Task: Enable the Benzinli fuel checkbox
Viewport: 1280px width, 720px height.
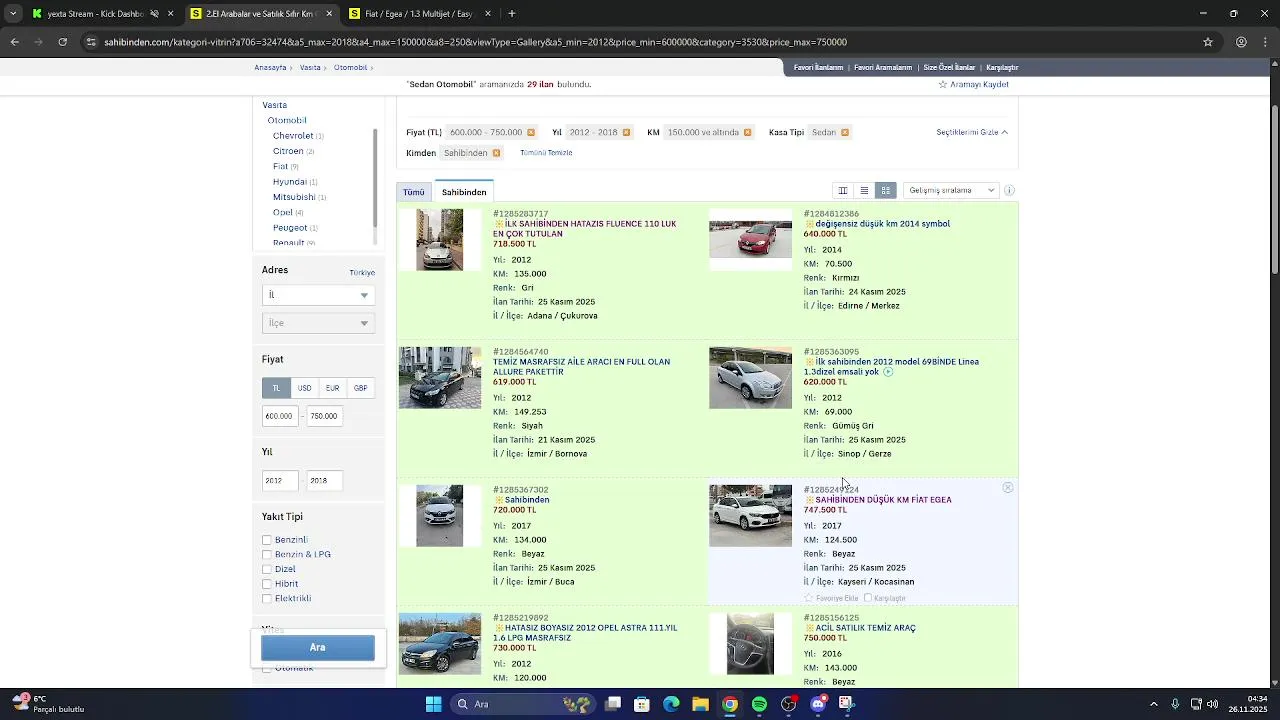Action: [267, 540]
